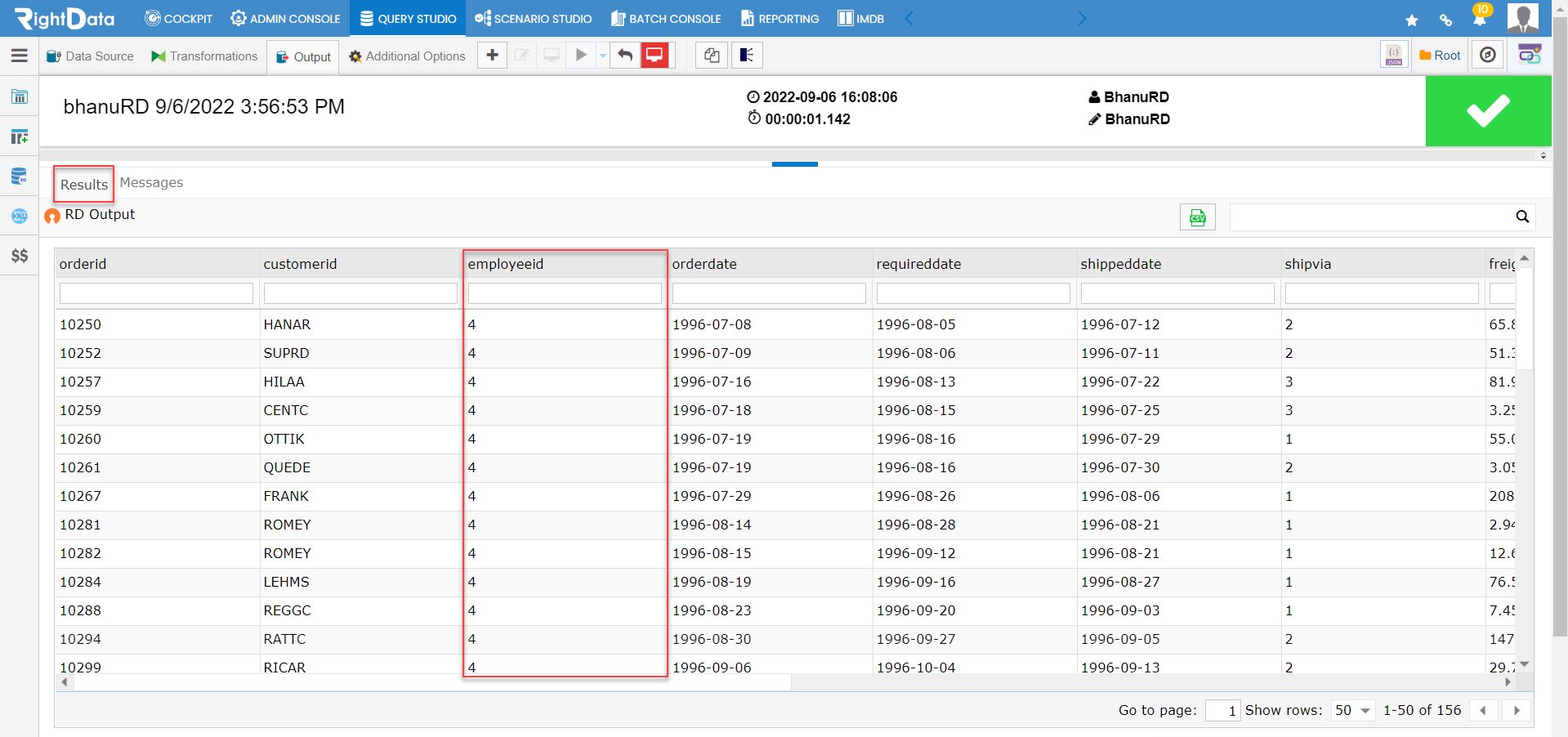This screenshot has height=737, width=1568.
Task: Open the user profile avatar
Action: 1523,18
